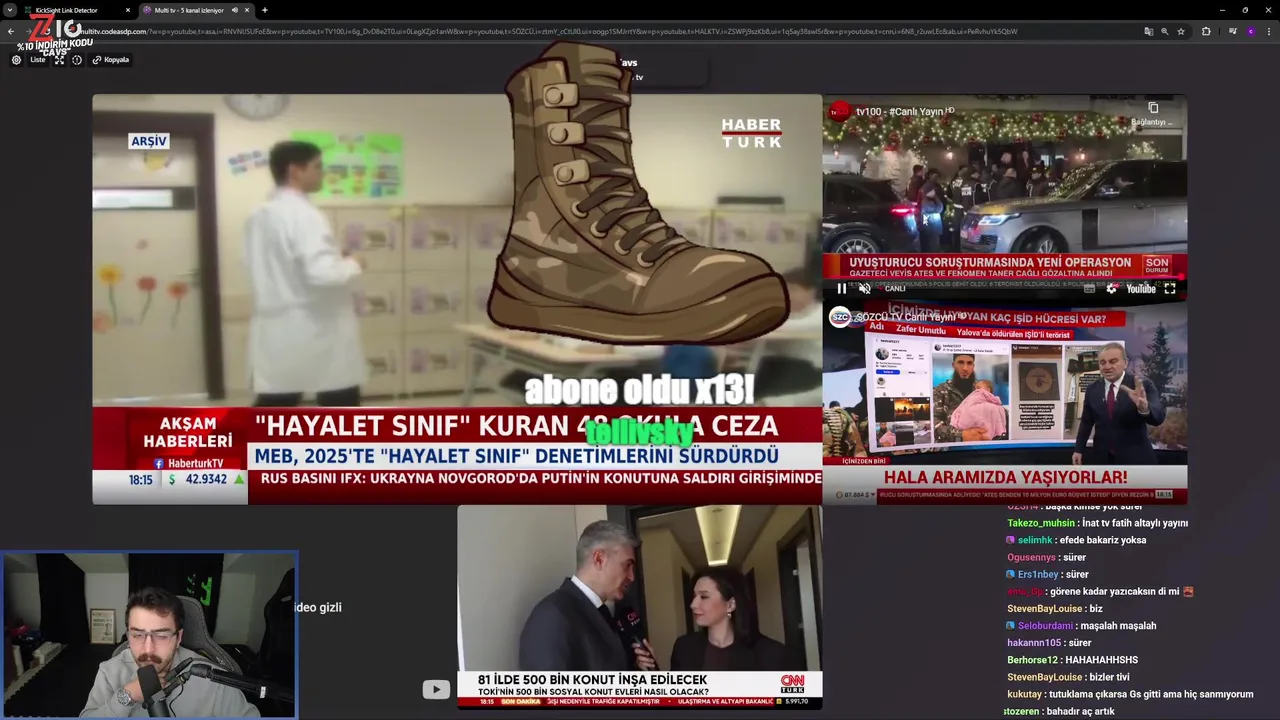The height and width of the screenshot is (720, 1280).
Task: Click the streamer webcam overlay
Action: point(149,635)
